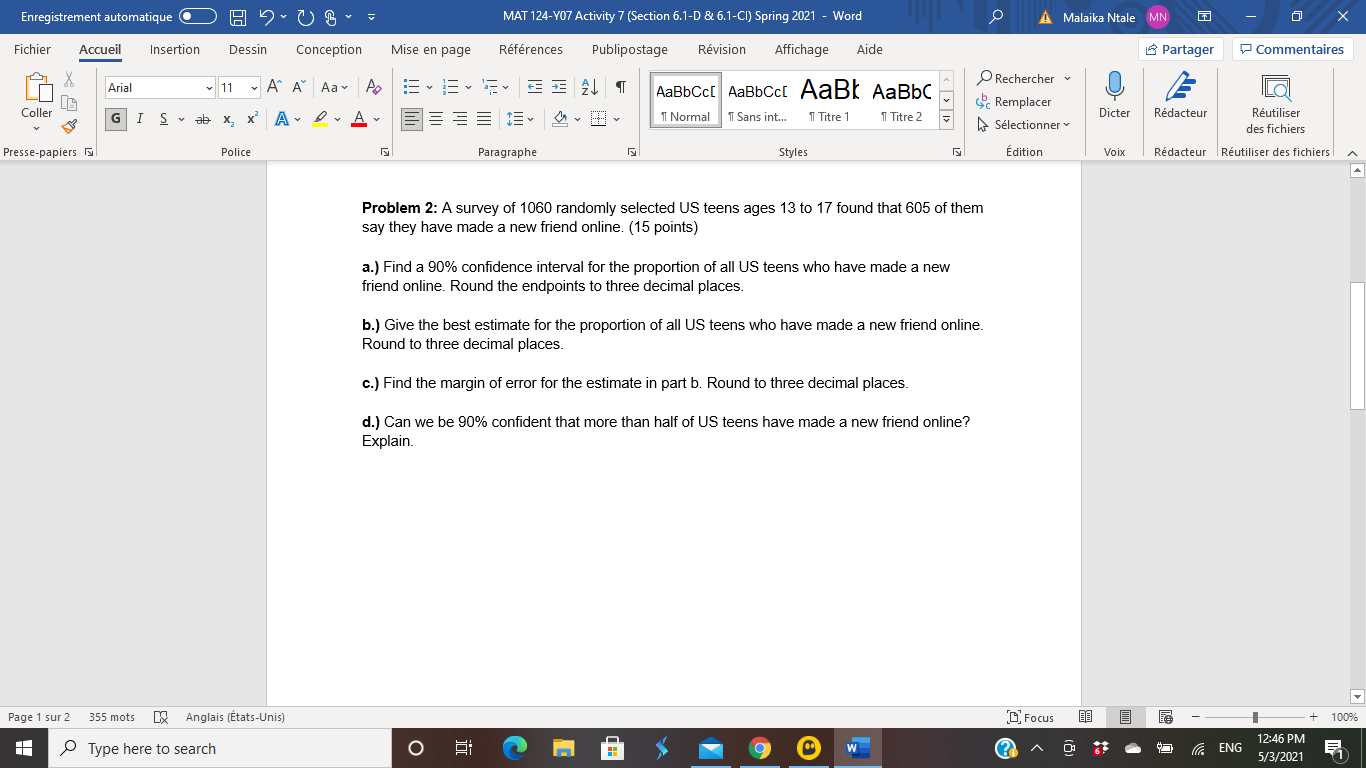The width and height of the screenshot is (1366, 768).
Task: Toggle show paragraph marks
Action: tap(621, 88)
